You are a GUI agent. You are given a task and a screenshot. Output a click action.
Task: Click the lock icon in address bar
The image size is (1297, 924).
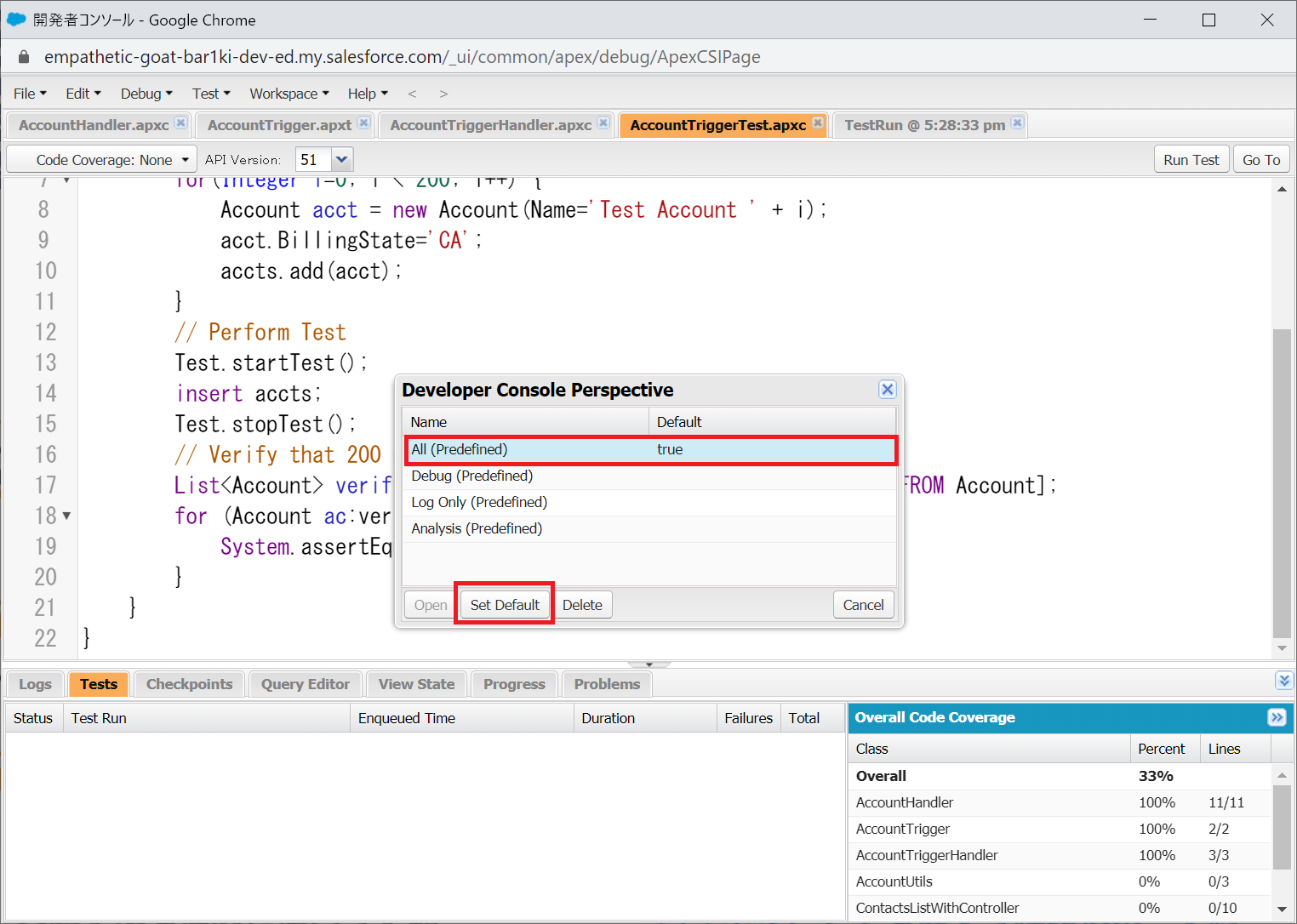[24, 57]
